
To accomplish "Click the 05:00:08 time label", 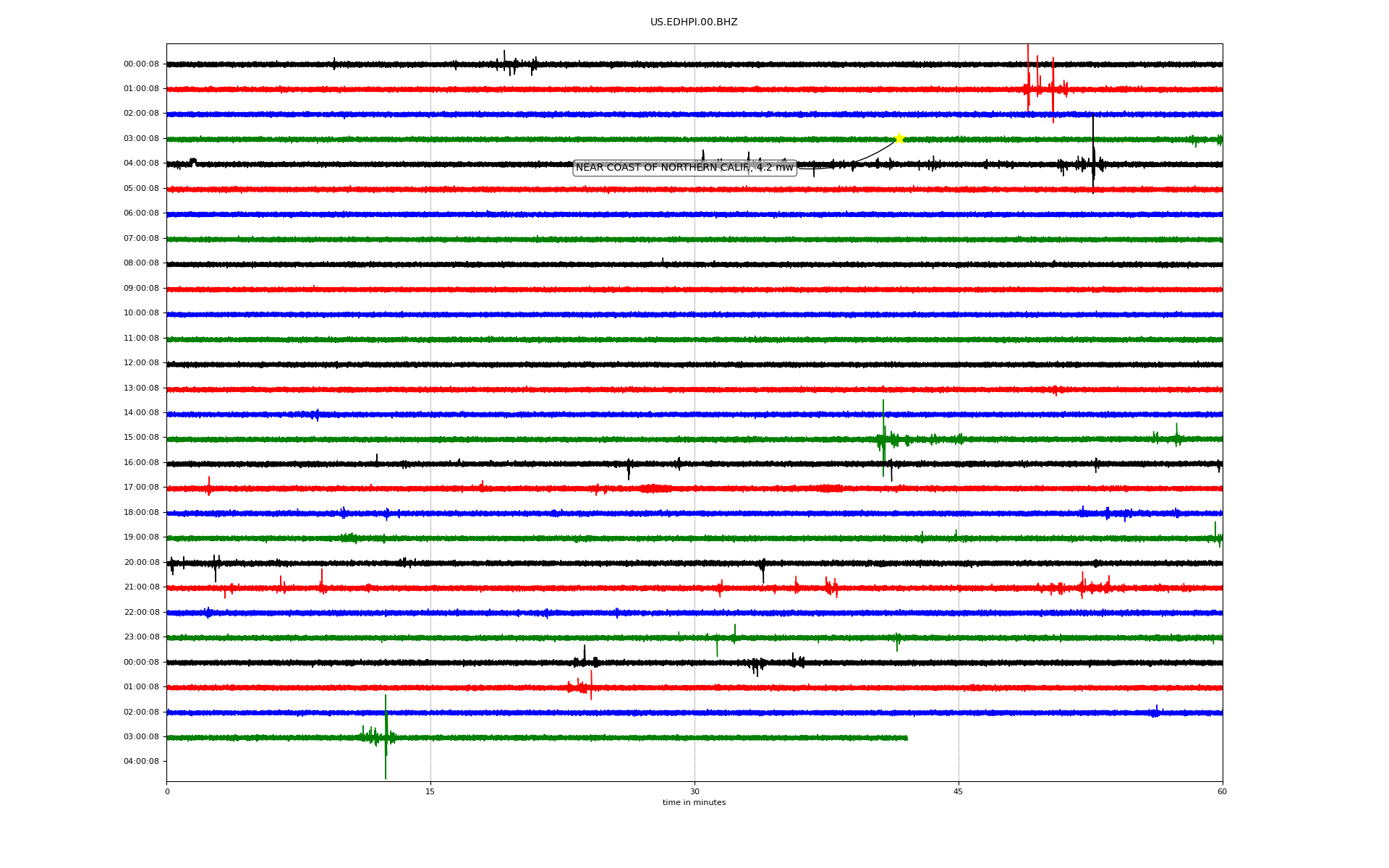I will pos(141,189).
